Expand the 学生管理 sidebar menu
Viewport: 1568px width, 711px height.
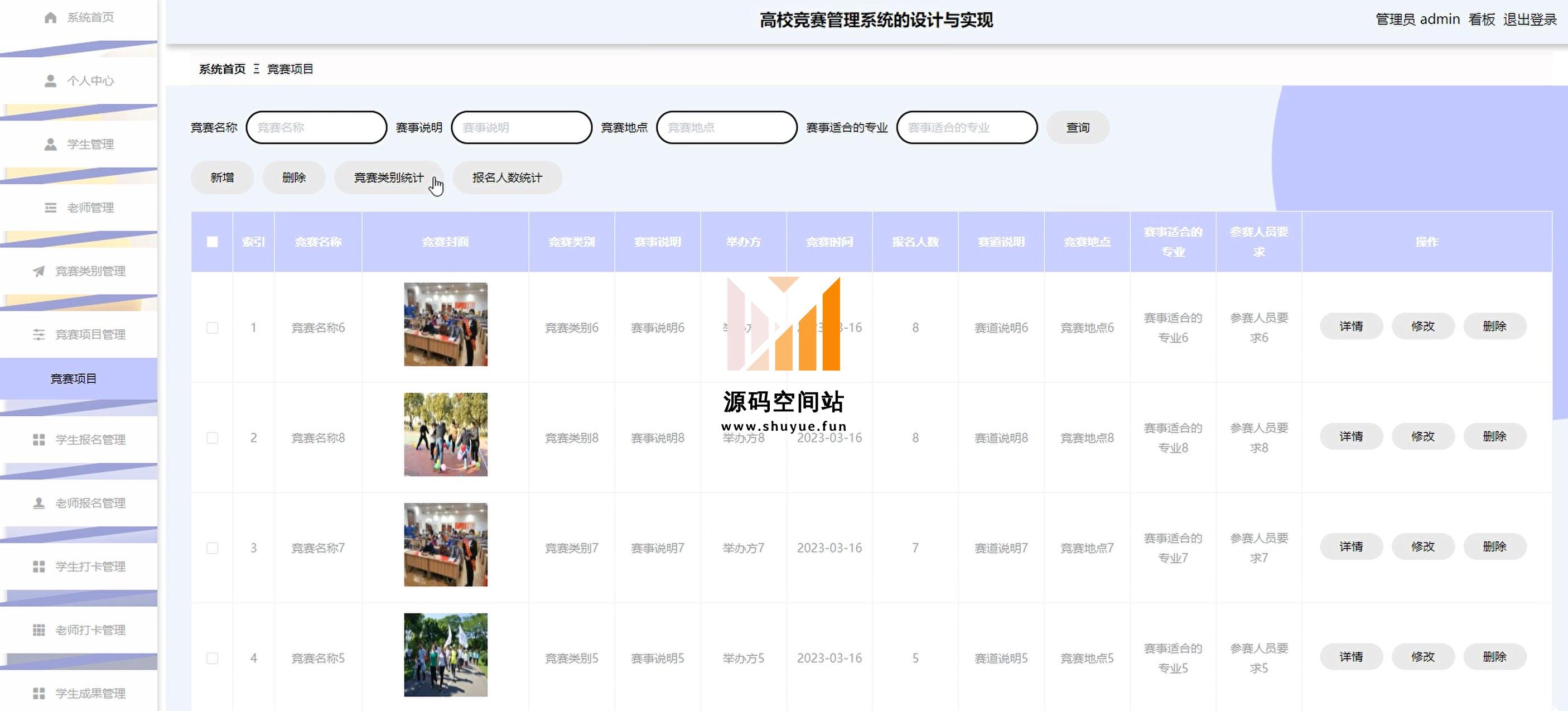pos(79,145)
